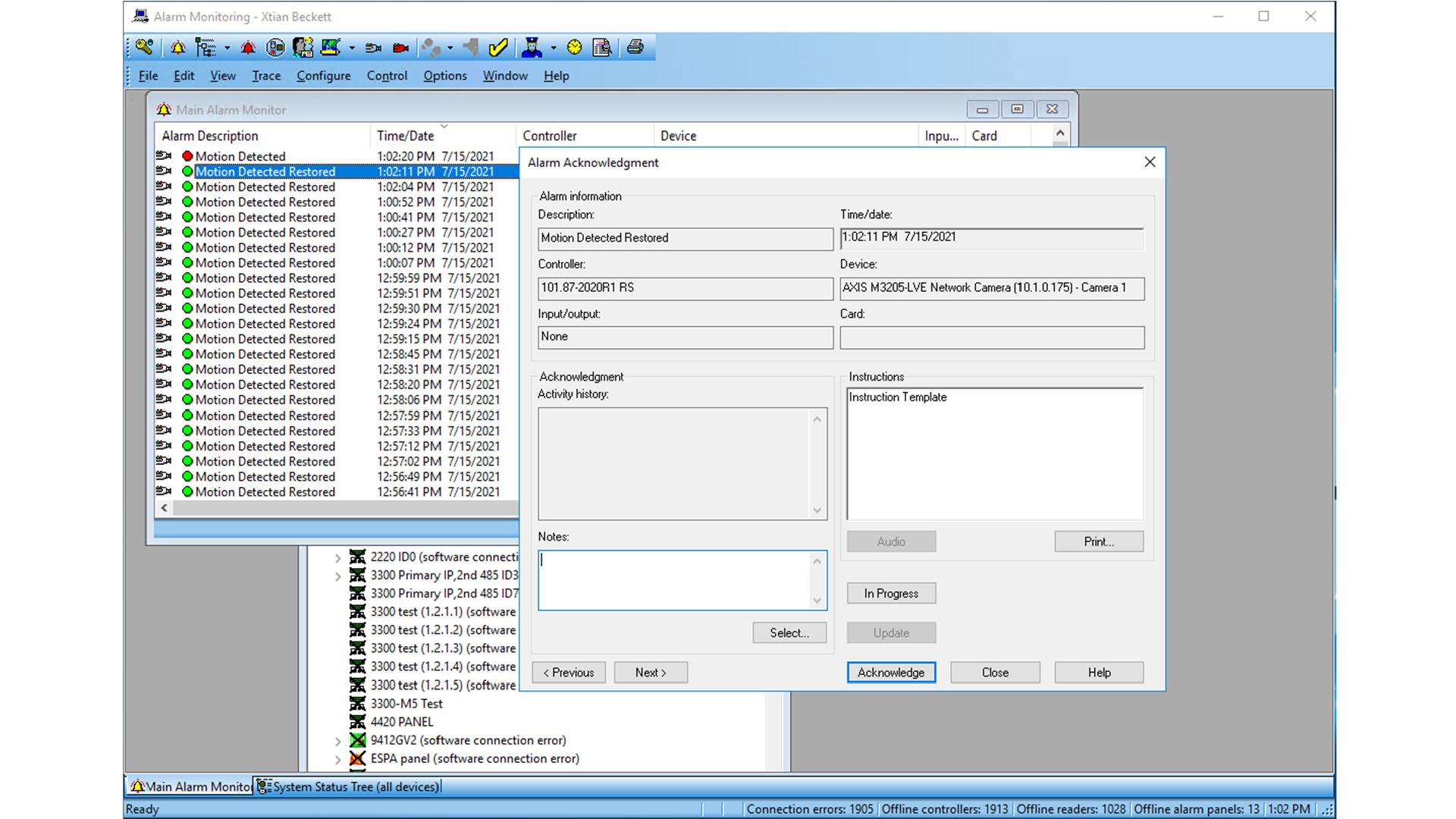Viewport: 1456px width, 819px height.
Task: Click the Close button in Alarm Acknowledgment
Action: 995,673
